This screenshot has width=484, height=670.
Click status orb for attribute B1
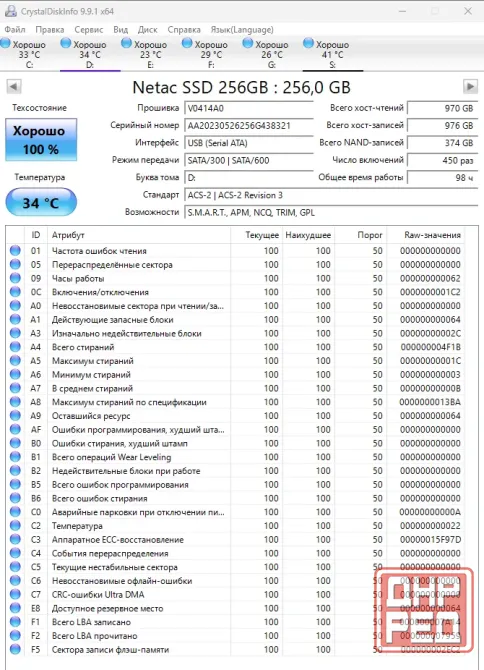tap(15, 457)
